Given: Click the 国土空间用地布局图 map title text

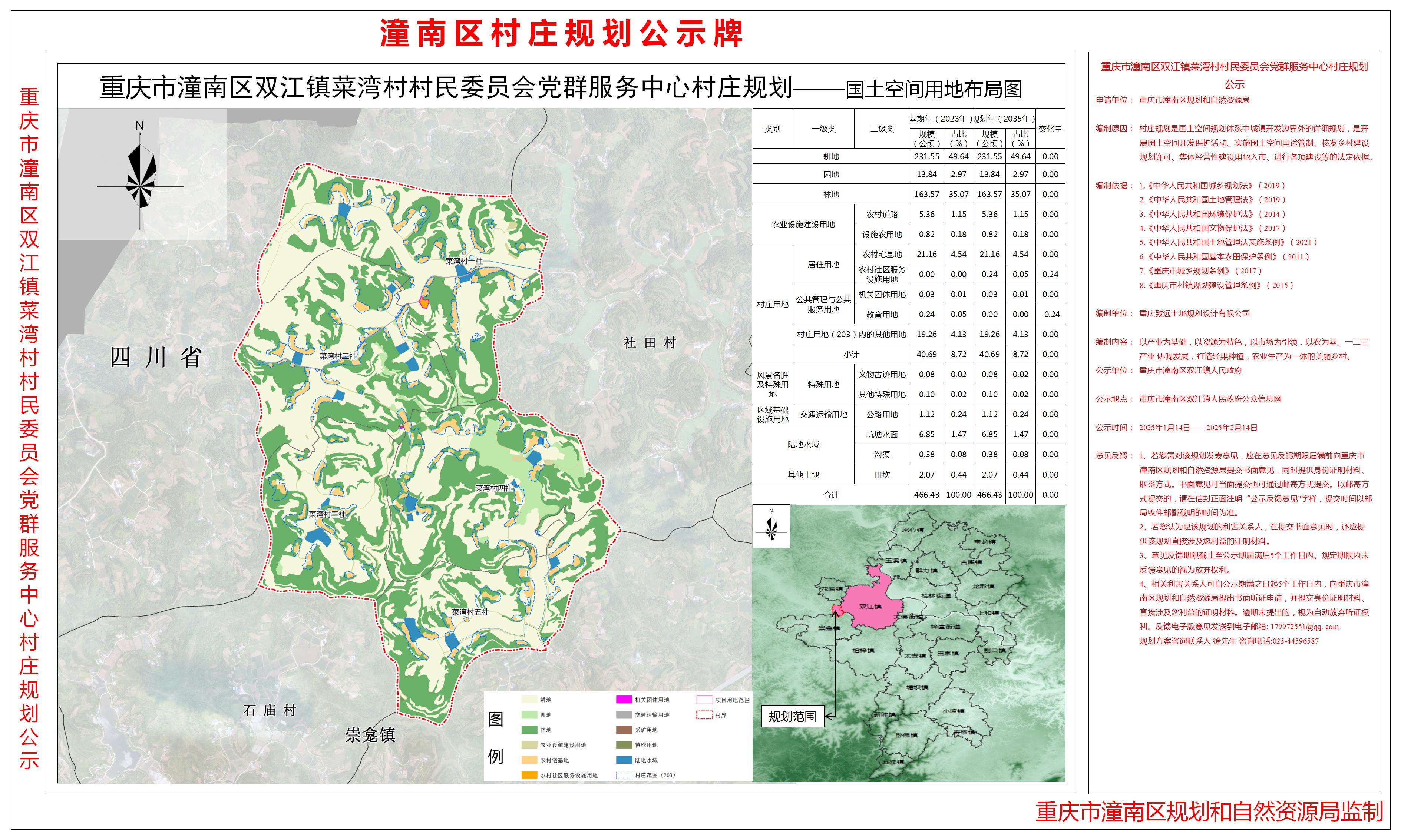Looking at the screenshot, I should coord(934,89).
